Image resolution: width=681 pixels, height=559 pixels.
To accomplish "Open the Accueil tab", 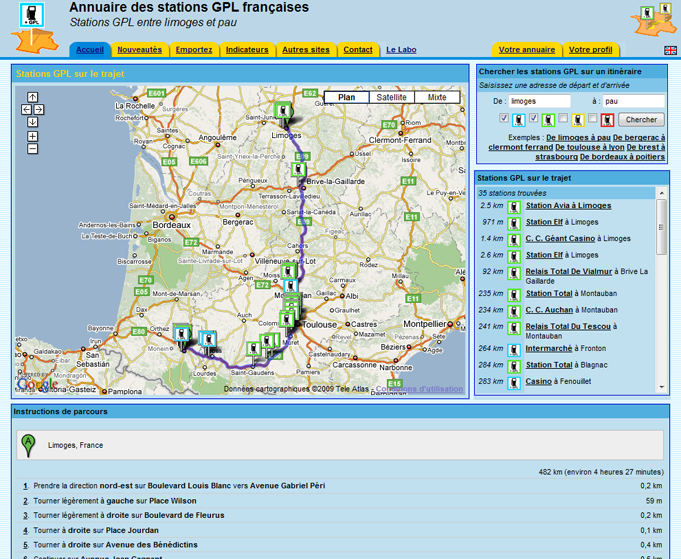I will point(90,50).
